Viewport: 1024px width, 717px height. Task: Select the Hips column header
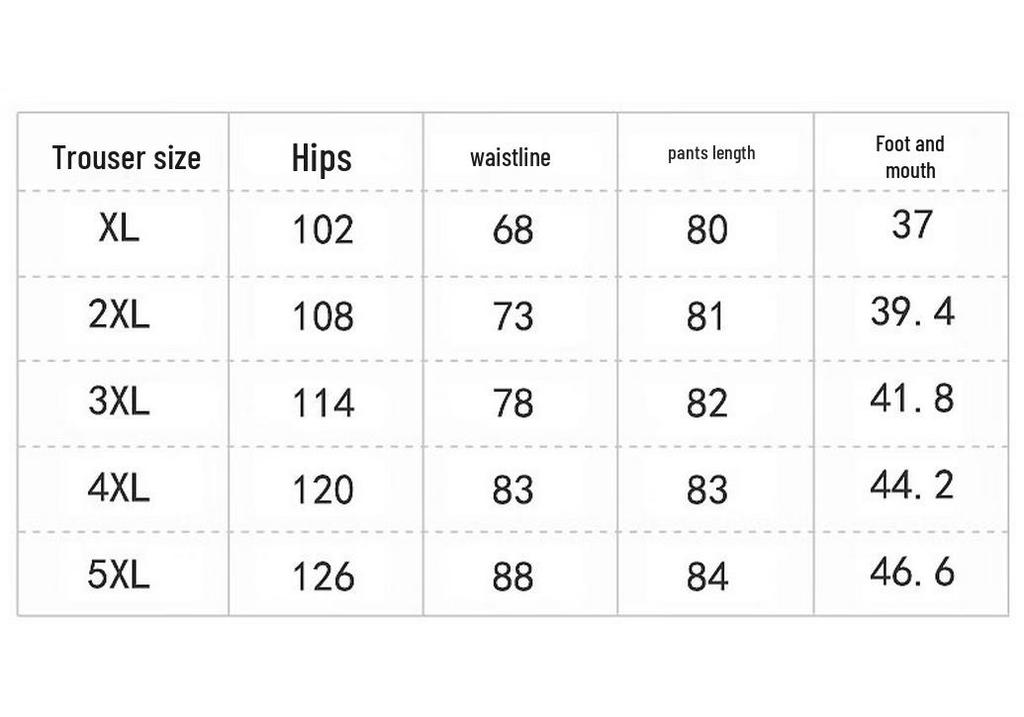321,159
